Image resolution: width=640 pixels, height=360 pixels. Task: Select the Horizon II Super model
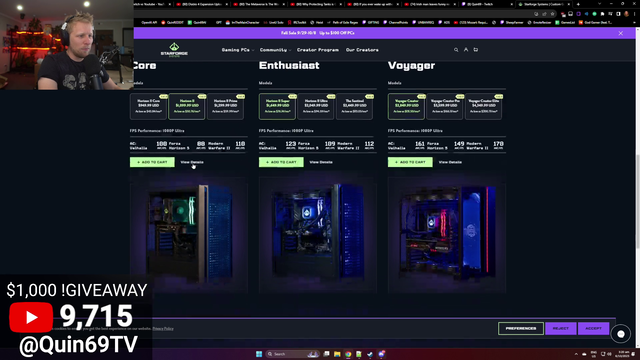277,106
